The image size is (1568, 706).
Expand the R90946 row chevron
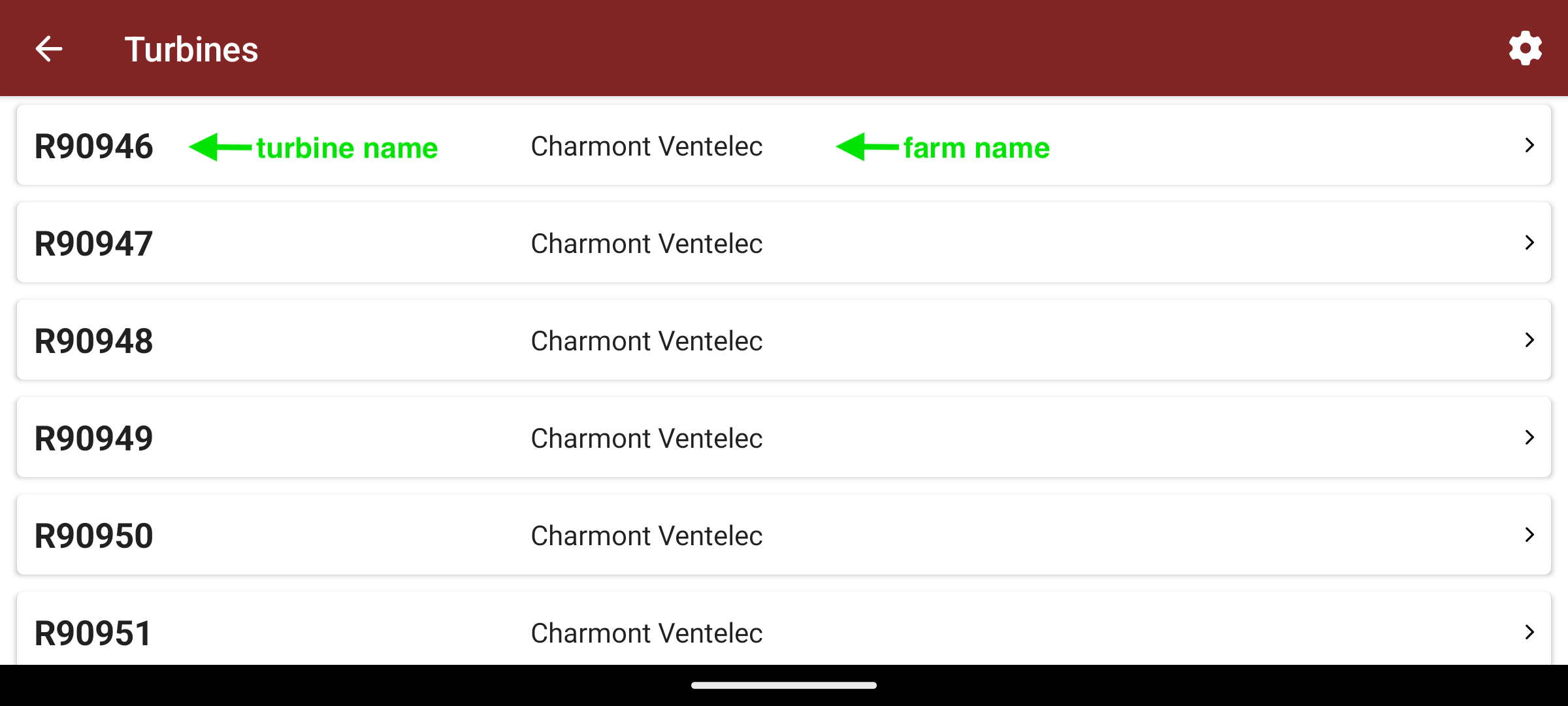(1529, 145)
